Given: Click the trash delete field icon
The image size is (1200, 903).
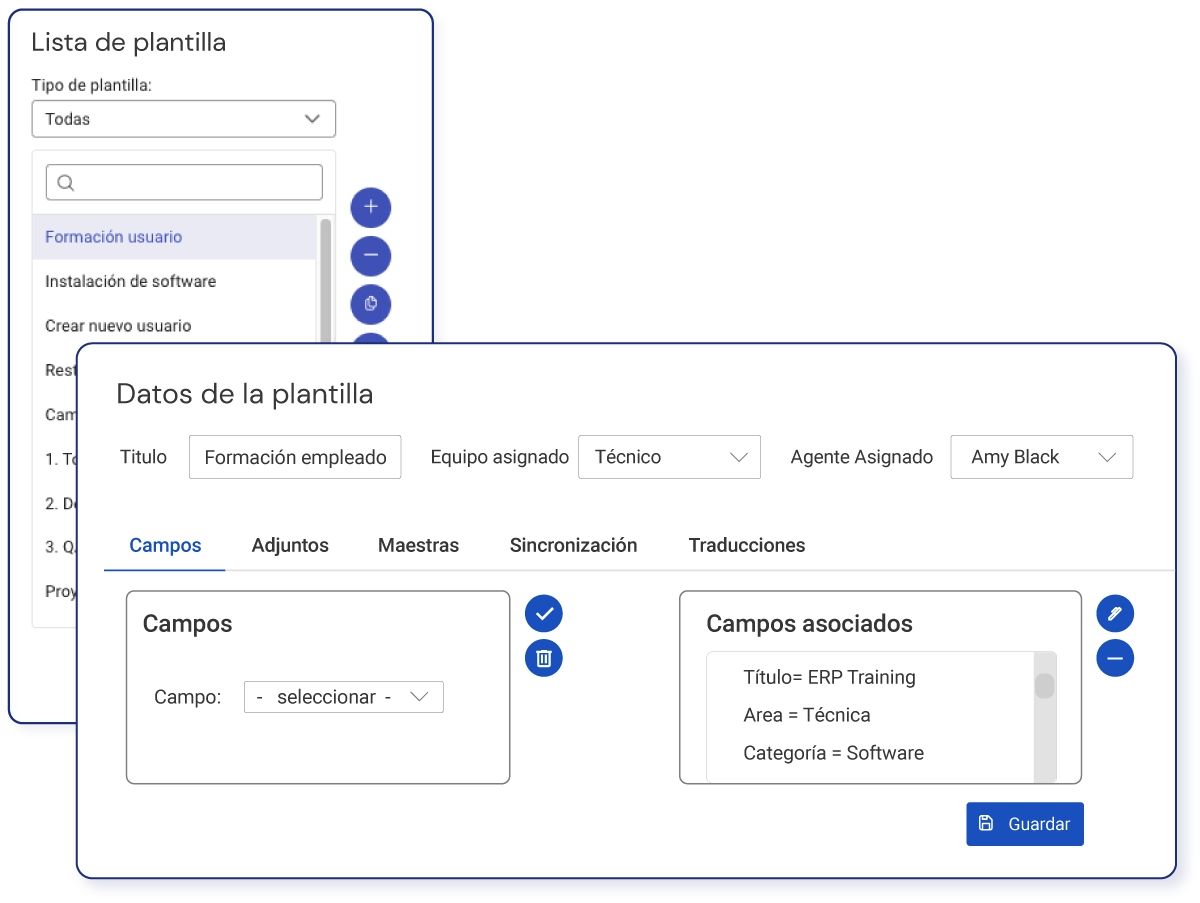Looking at the screenshot, I should point(544,658).
